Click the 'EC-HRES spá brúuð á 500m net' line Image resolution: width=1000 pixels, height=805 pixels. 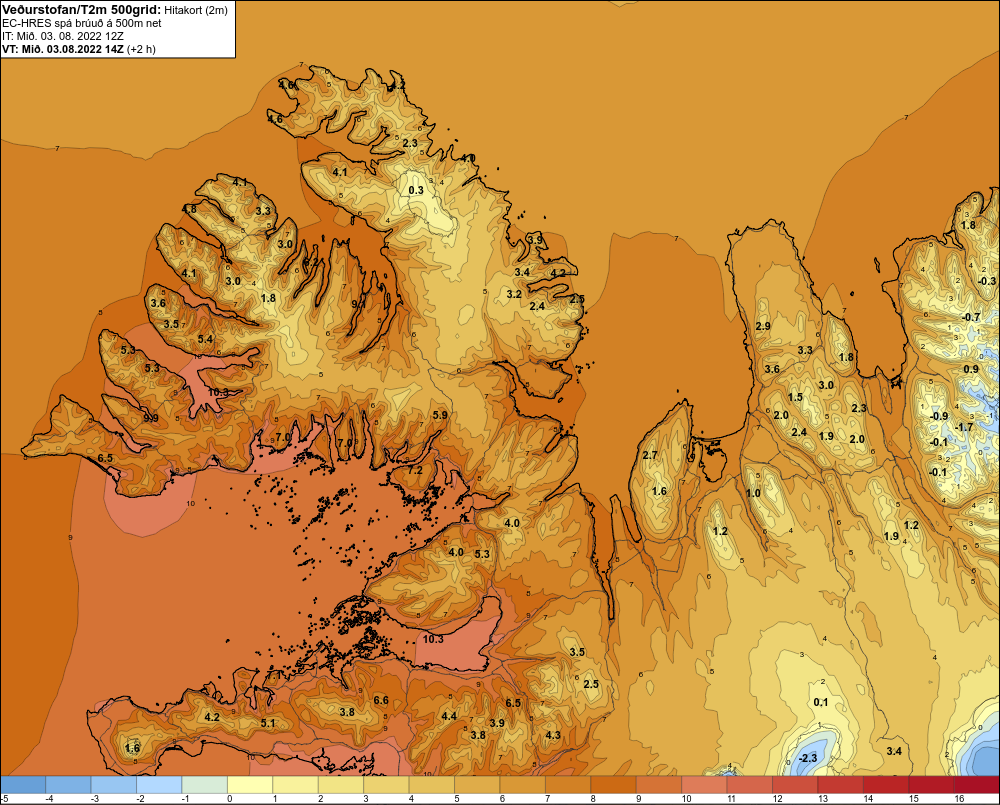(82, 23)
